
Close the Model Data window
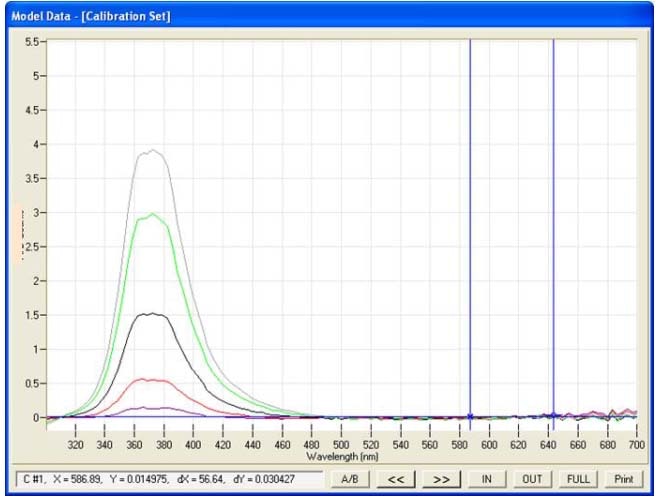(x=639, y=17)
